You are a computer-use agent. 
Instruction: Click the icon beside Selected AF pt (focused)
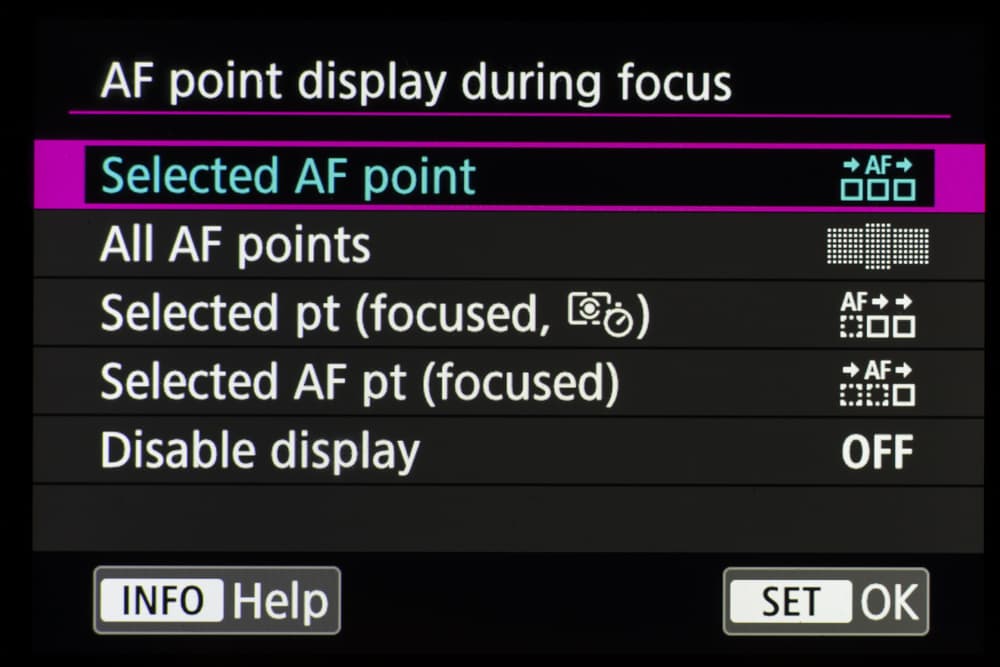click(x=877, y=383)
